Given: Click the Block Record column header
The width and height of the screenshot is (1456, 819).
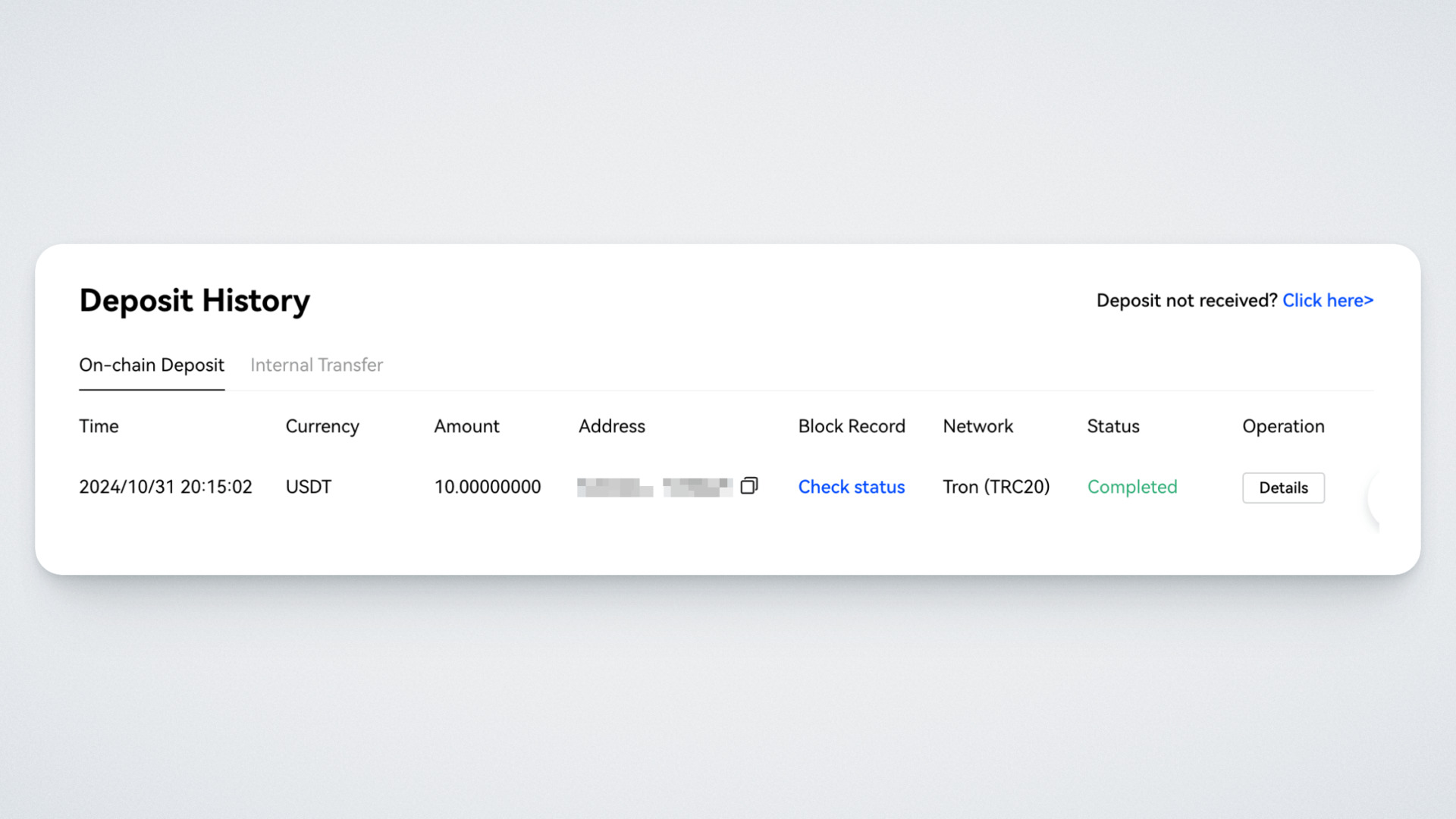Looking at the screenshot, I should point(851,426).
